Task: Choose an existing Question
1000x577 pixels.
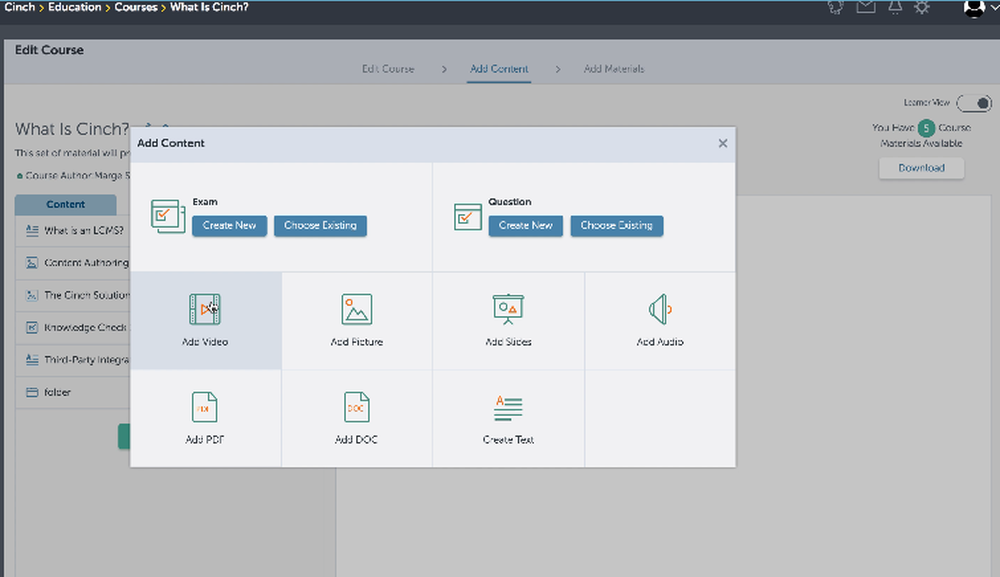Action: pyautogui.click(x=617, y=226)
